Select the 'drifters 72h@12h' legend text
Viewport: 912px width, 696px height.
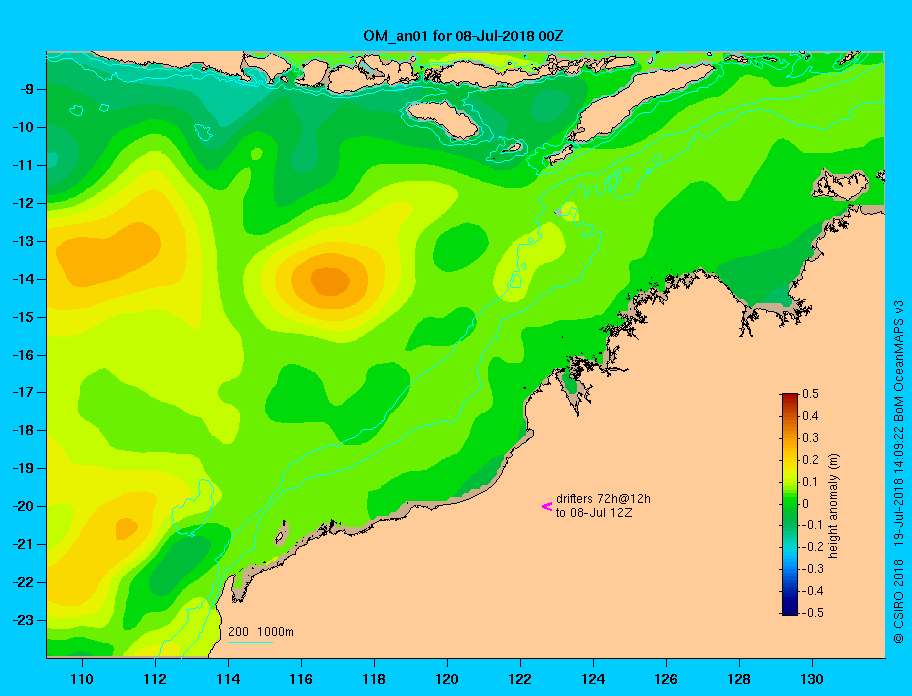[x=603, y=499]
